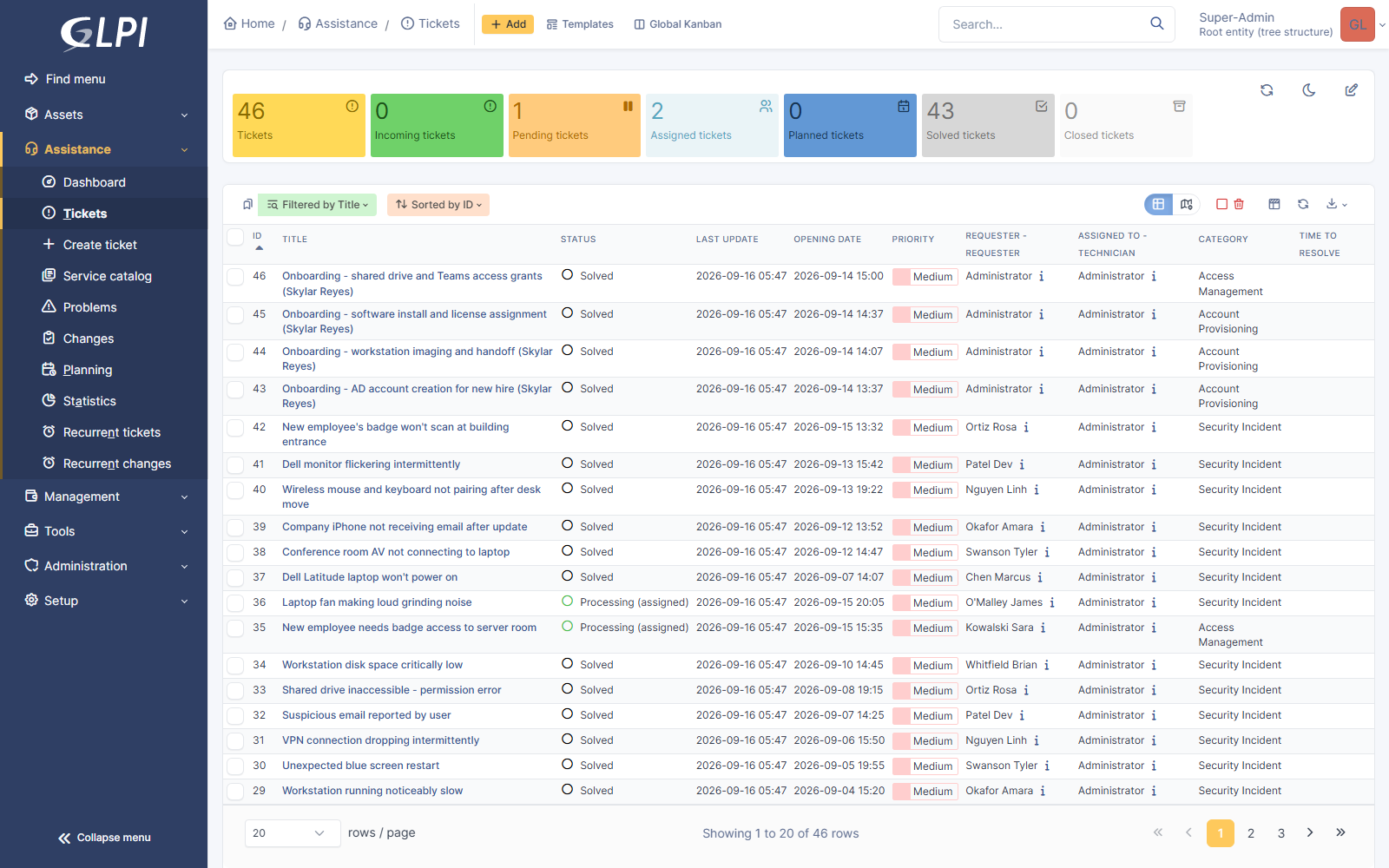Open the Global Kanban link
1389x868 pixels.
point(678,24)
